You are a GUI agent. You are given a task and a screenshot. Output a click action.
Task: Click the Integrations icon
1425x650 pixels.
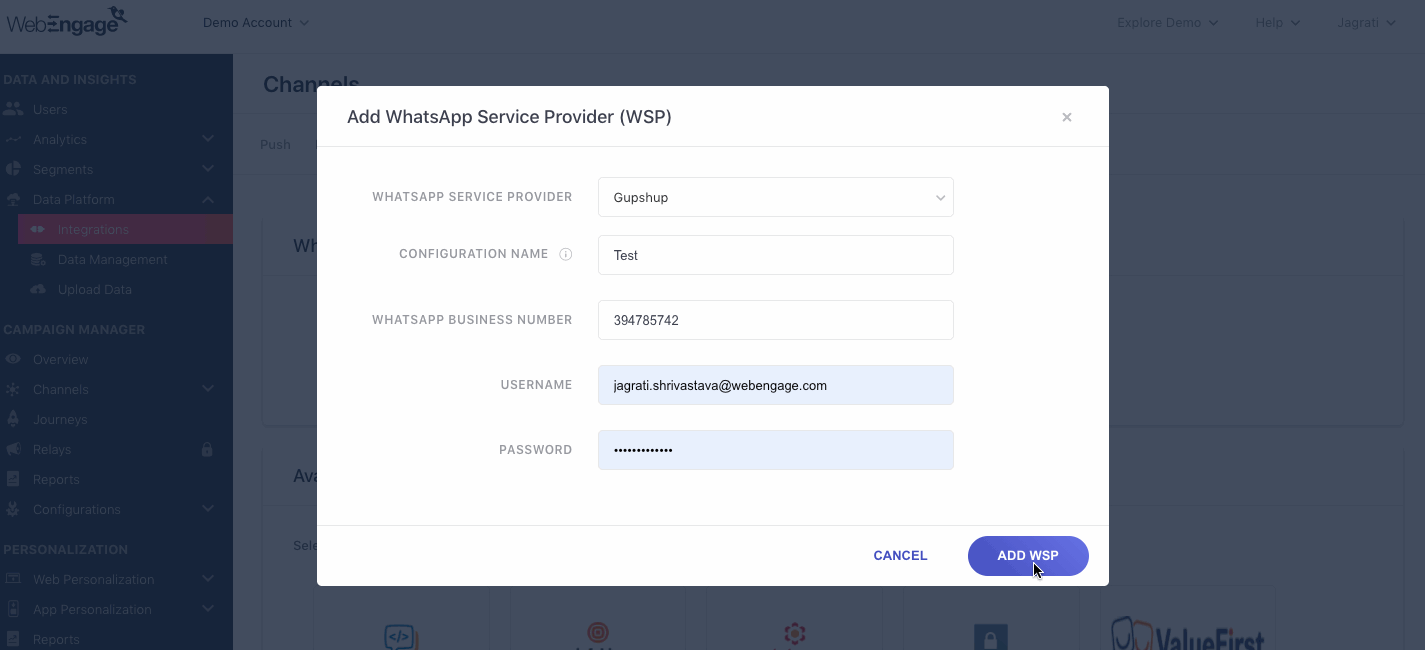pos(38,229)
